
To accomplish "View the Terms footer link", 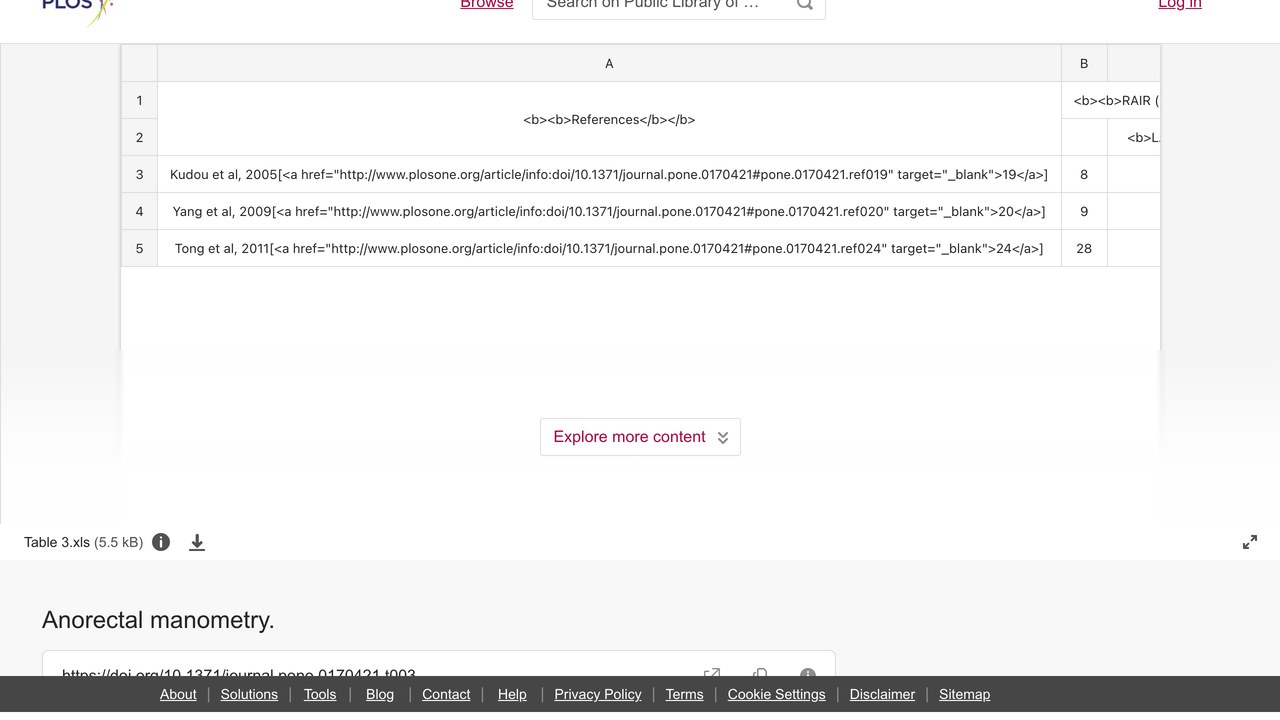I will [x=685, y=694].
